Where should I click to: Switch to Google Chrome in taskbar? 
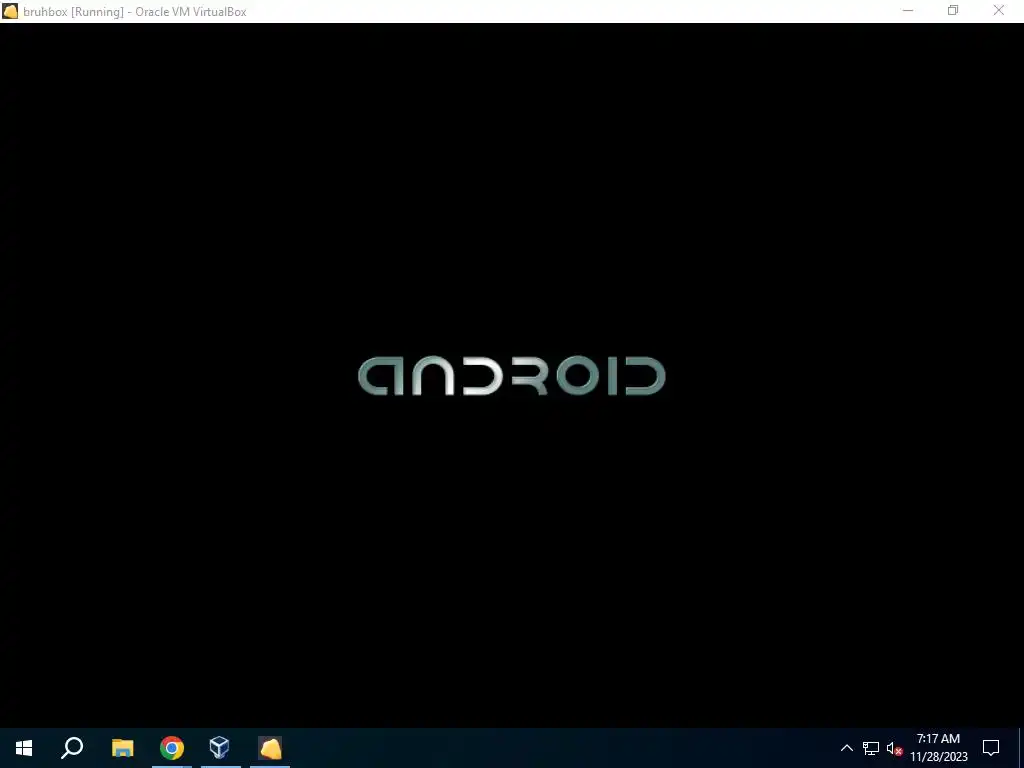click(x=172, y=748)
